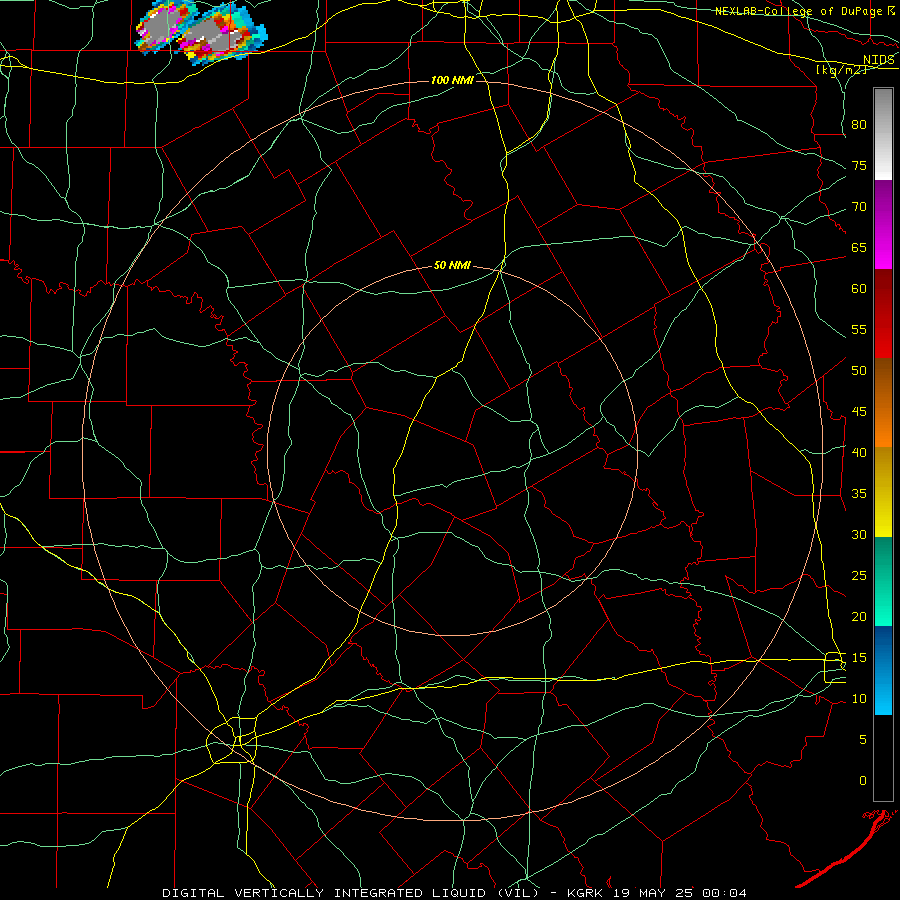Select the 80 value on the VIL scale
Screen dimensions: 900x900
(x=859, y=125)
